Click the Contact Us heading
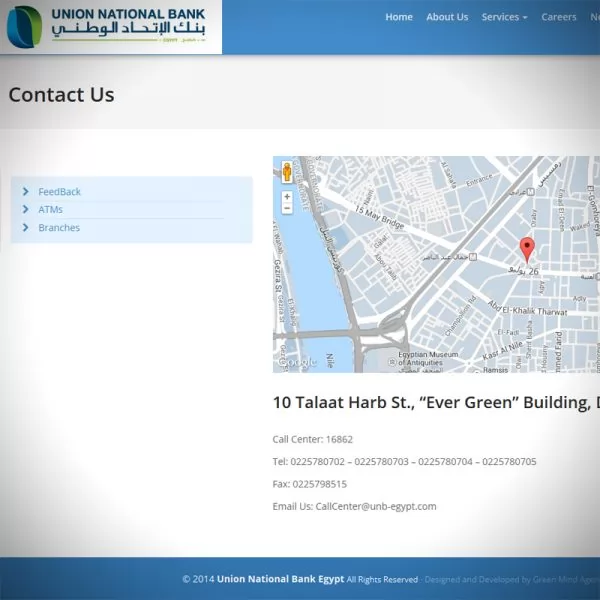 coord(61,95)
